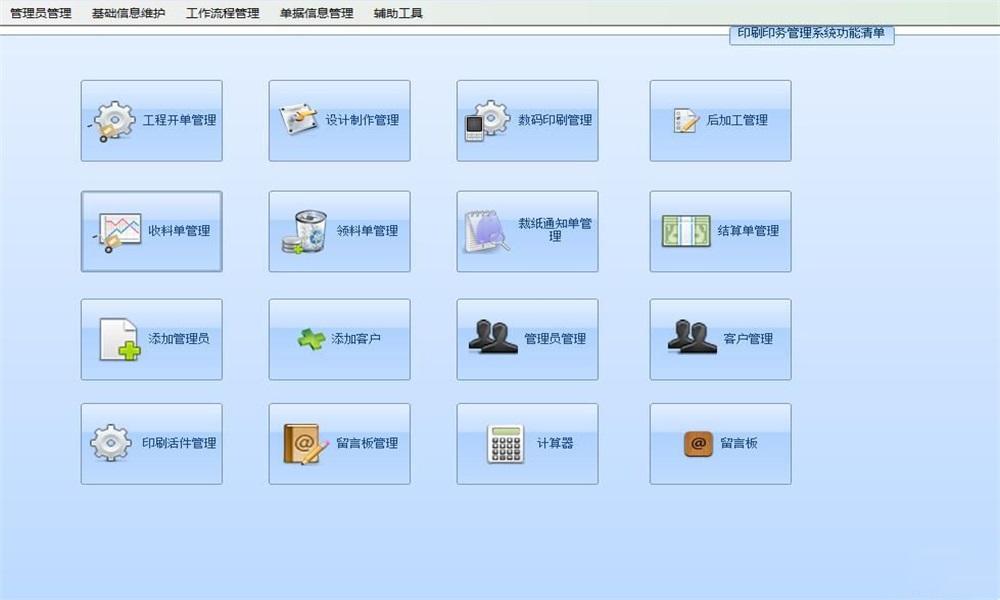Expand the 单据信息管理 menu

coord(316,14)
